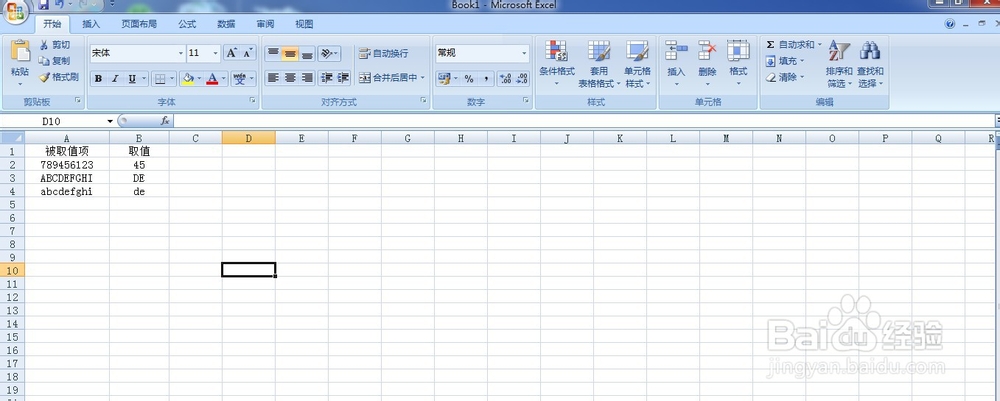Click the Cut (剪切) scissors button
Image resolution: width=1000 pixels, height=401 pixels.
[x=54, y=45]
